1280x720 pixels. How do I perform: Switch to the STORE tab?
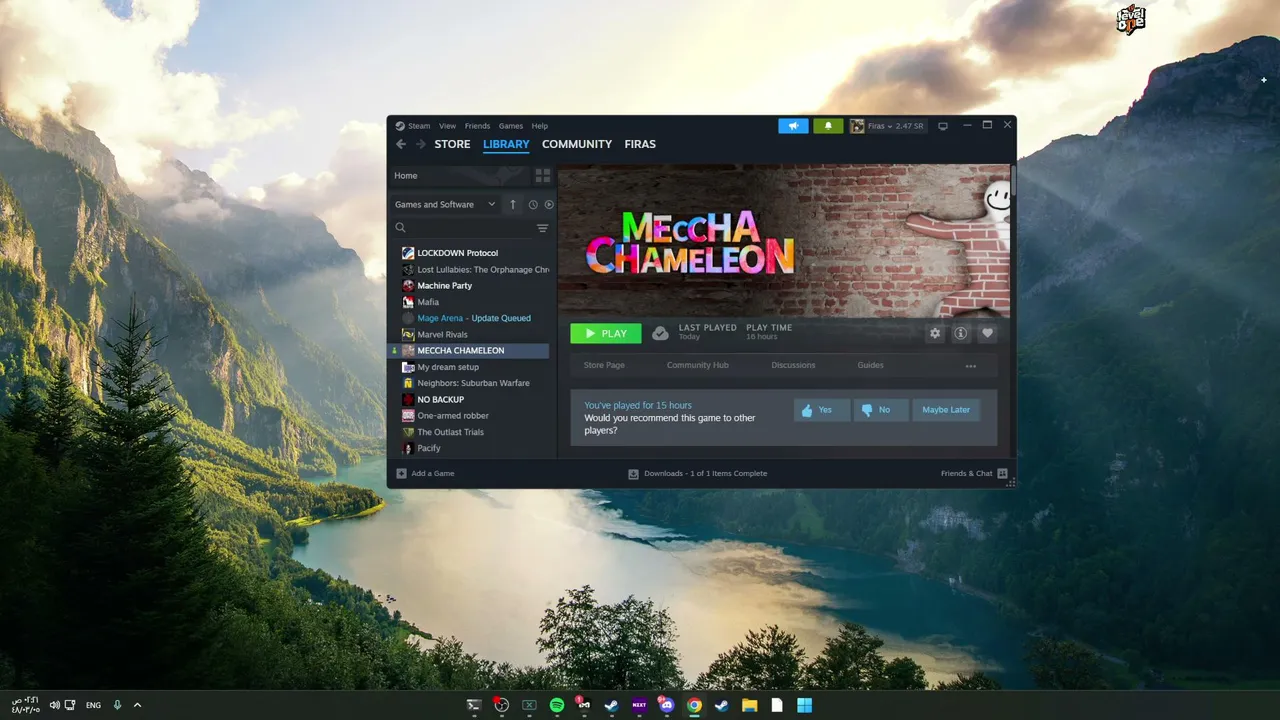[452, 144]
